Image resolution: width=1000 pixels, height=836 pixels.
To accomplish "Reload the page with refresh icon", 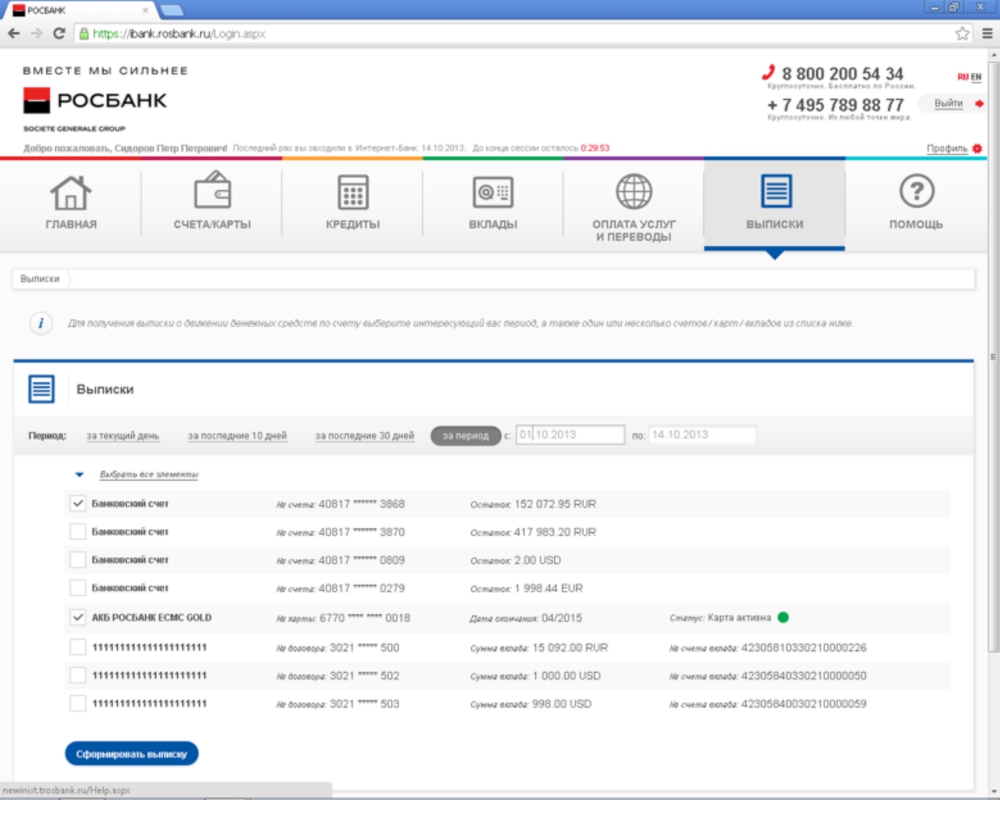I will coord(59,34).
